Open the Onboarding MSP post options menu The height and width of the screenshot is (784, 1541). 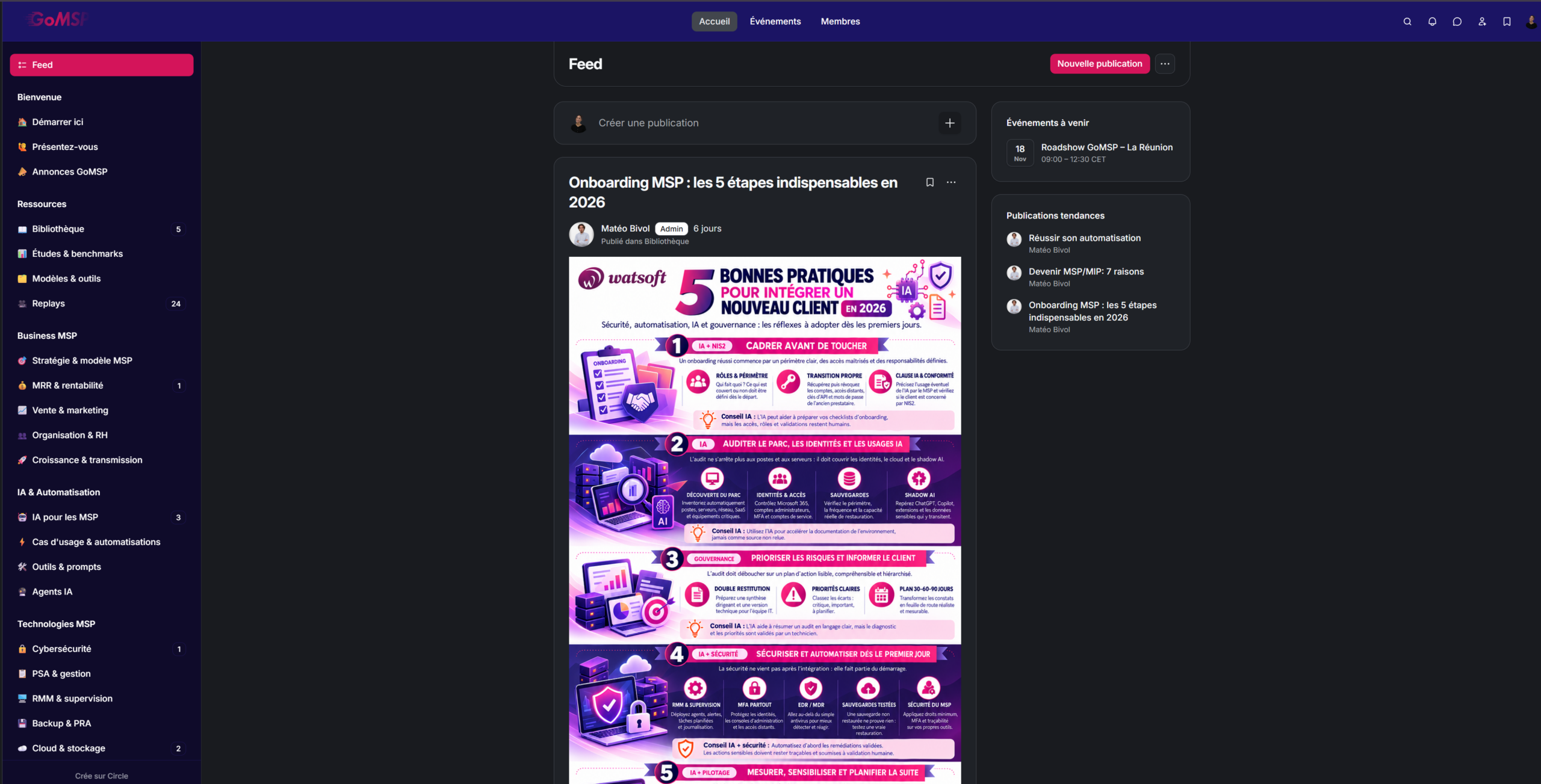951,182
